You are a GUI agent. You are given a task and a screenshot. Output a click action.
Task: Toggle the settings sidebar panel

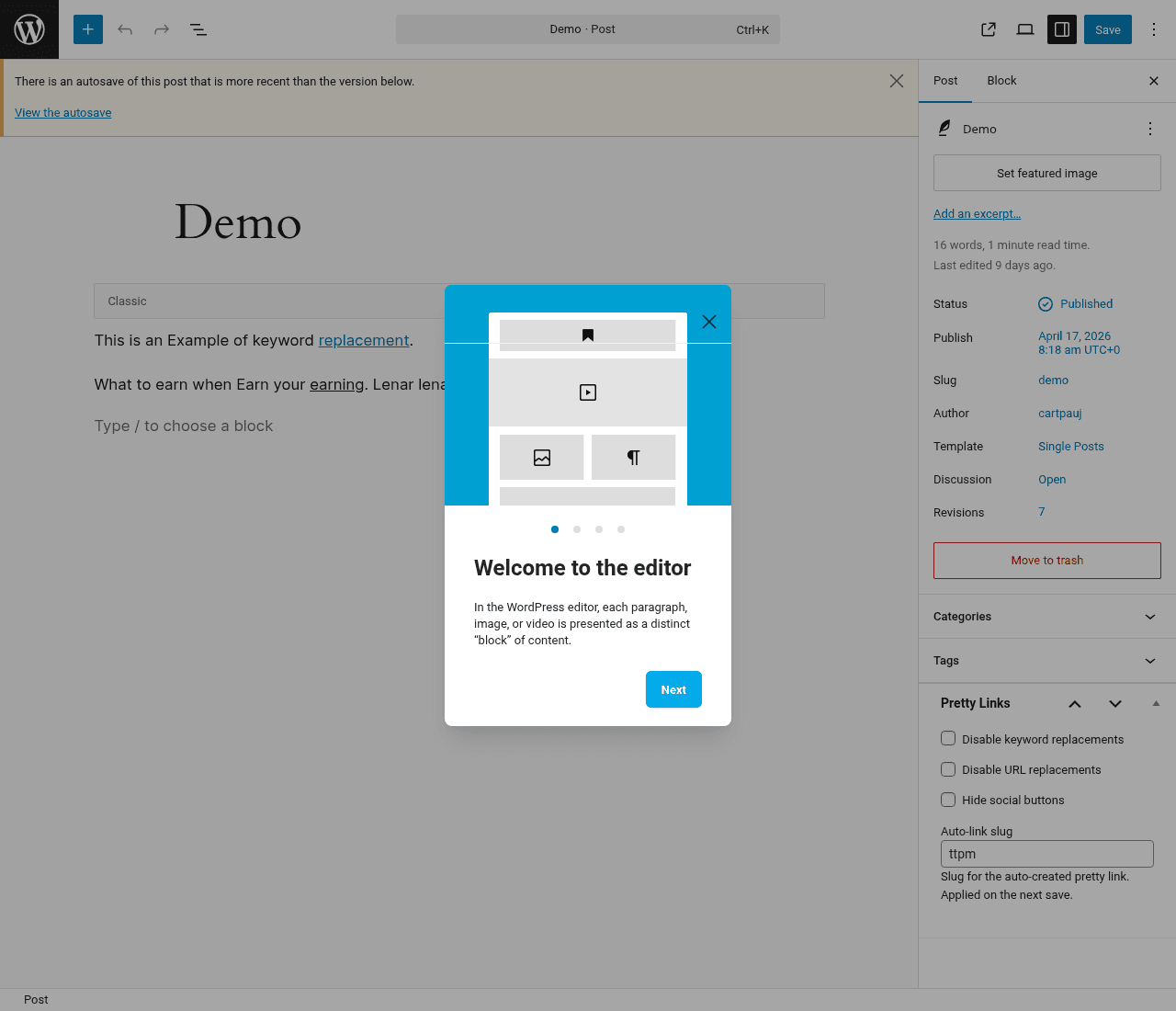(1062, 29)
